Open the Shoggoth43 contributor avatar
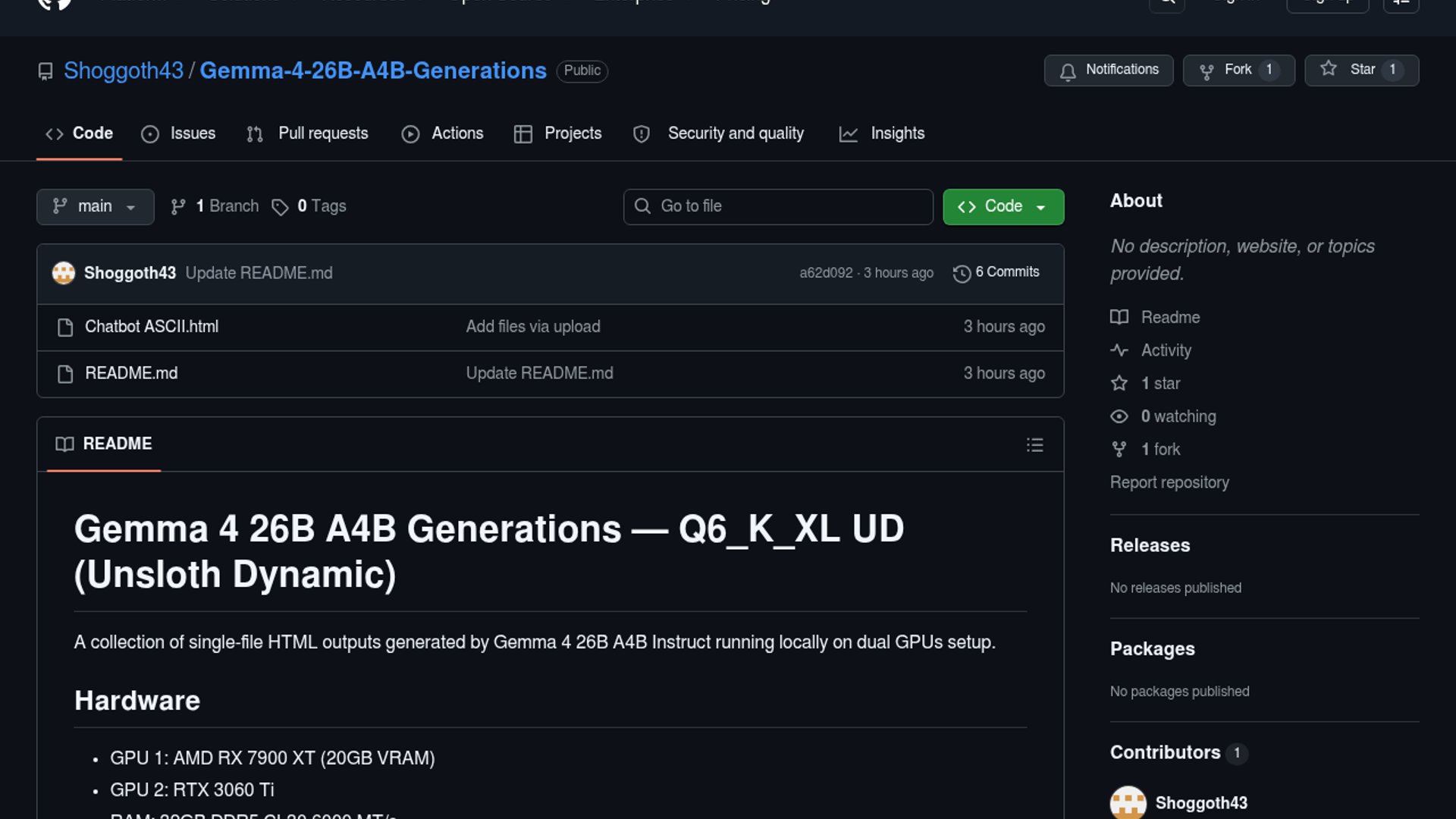The width and height of the screenshot is (1456, 819). click(1128, 802)
